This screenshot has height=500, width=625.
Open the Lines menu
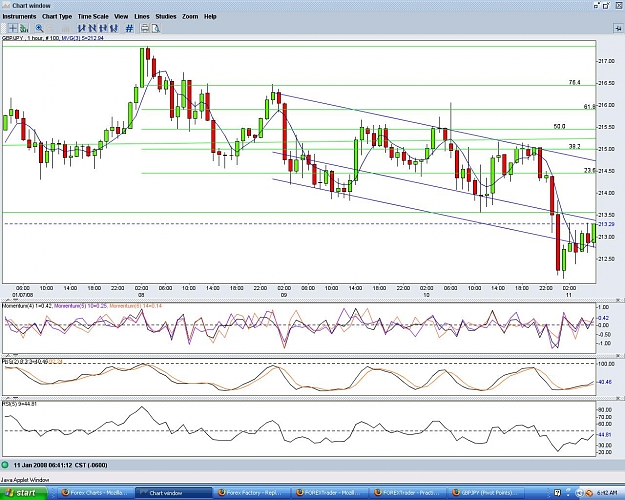142,16
